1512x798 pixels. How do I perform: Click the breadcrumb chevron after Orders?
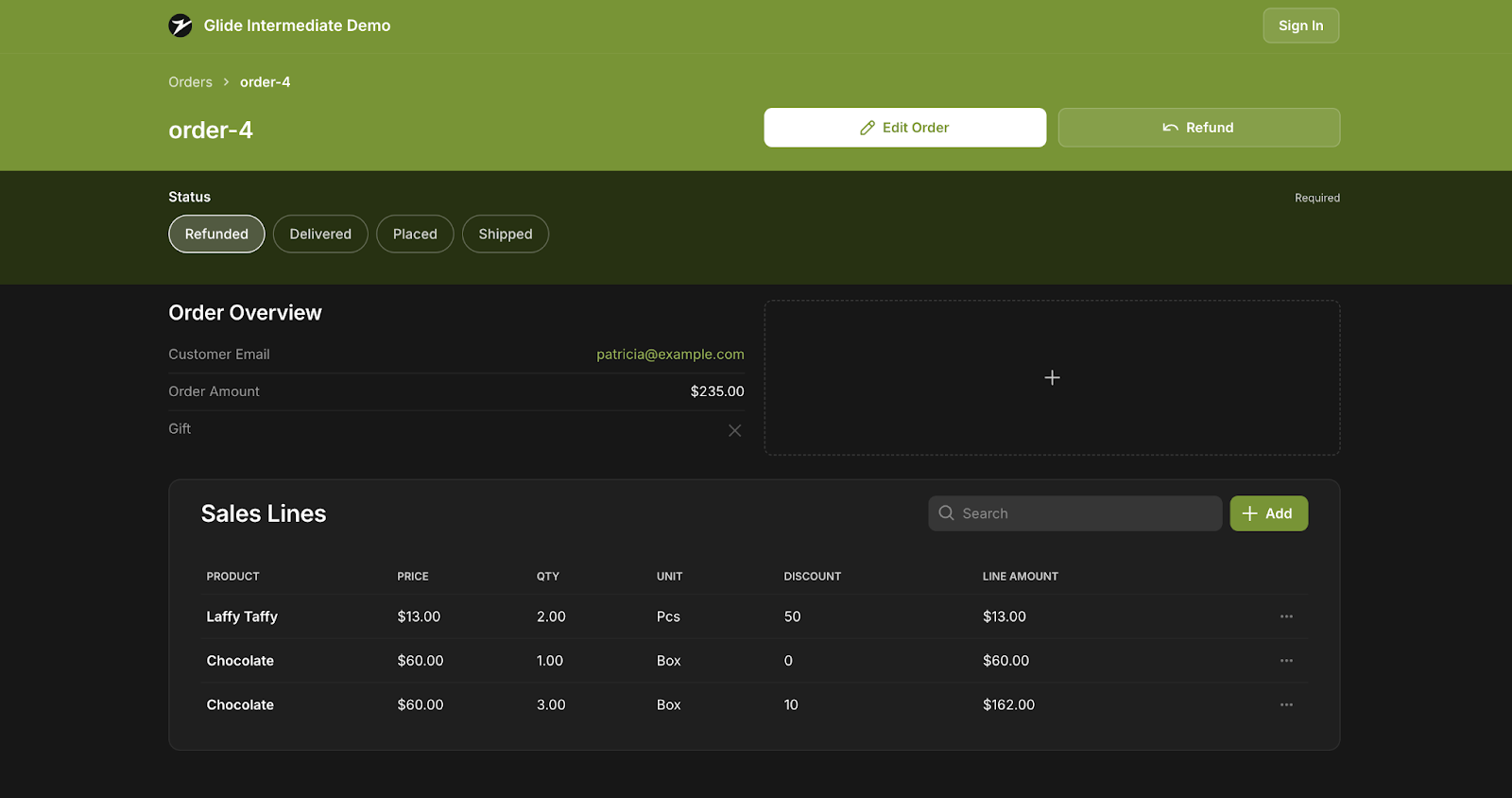point(226,82)
